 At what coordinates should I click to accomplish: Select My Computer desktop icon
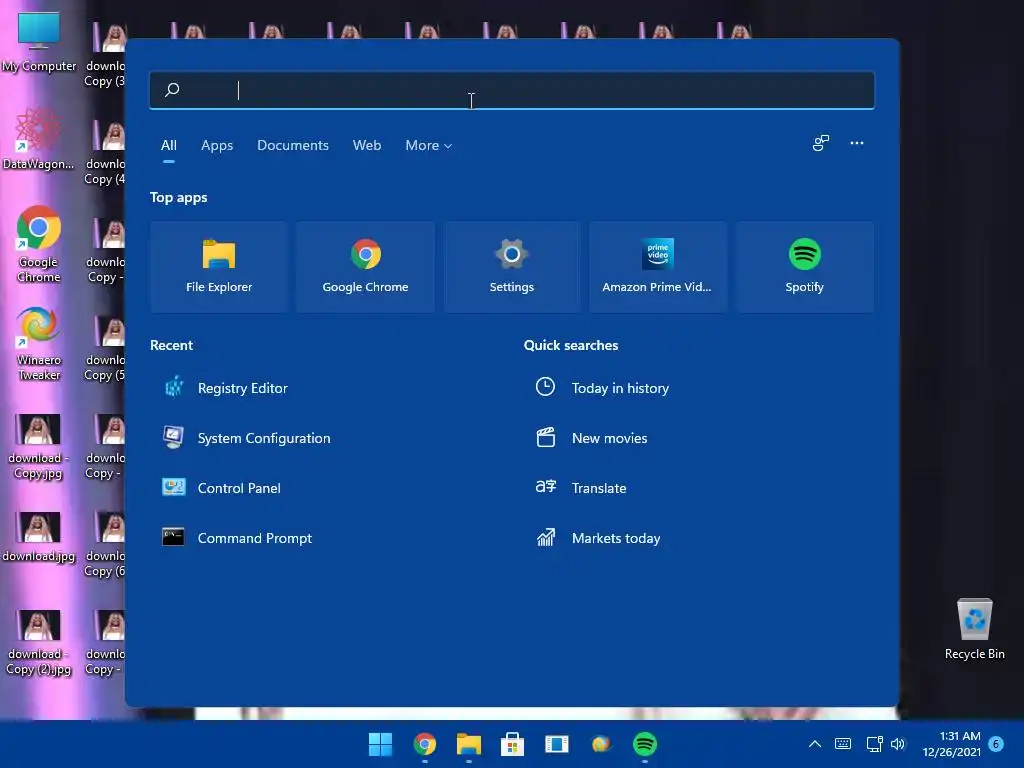click(x=39, y=42)
